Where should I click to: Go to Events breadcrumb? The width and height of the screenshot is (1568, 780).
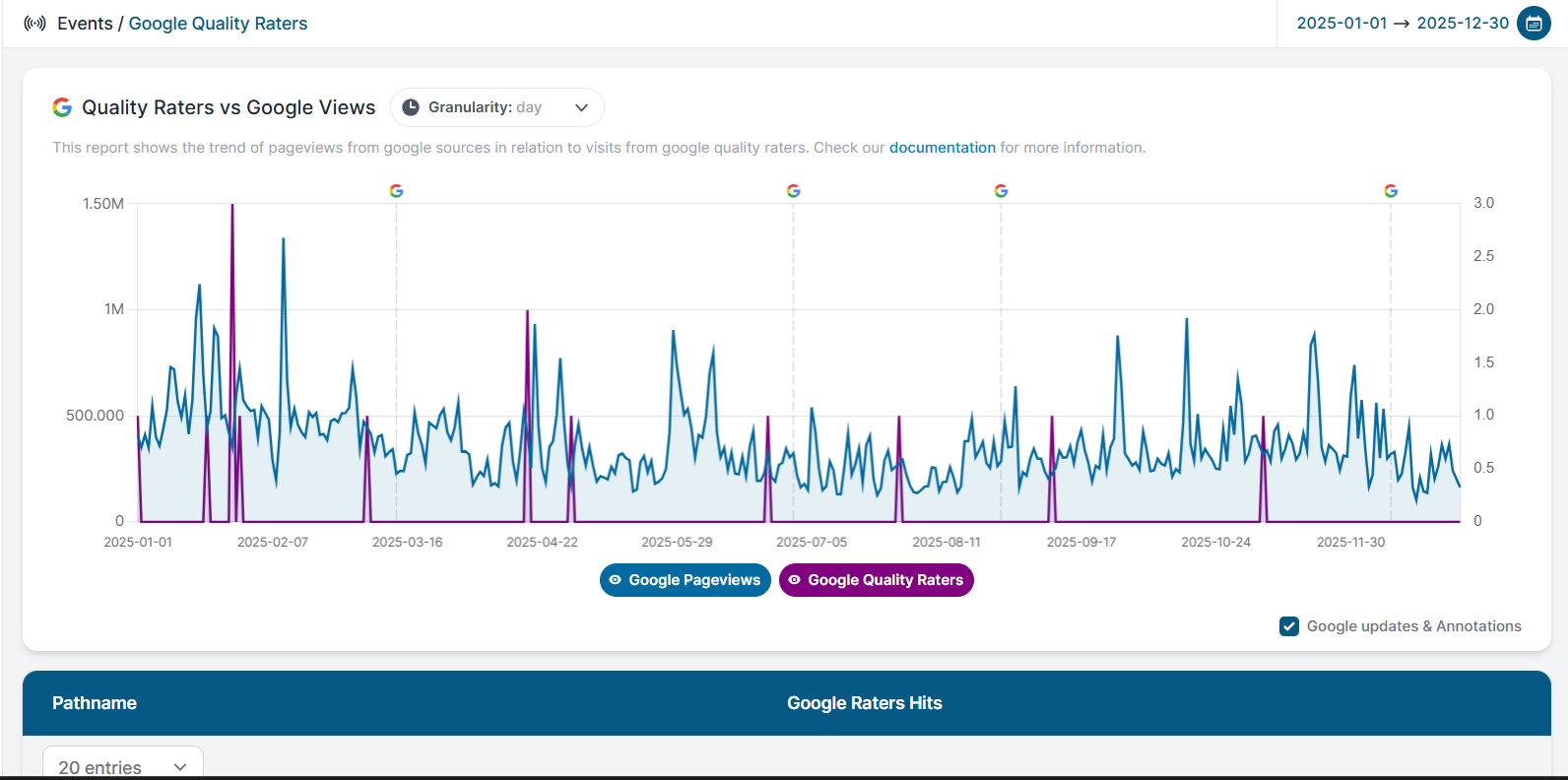tap(85, 24)
